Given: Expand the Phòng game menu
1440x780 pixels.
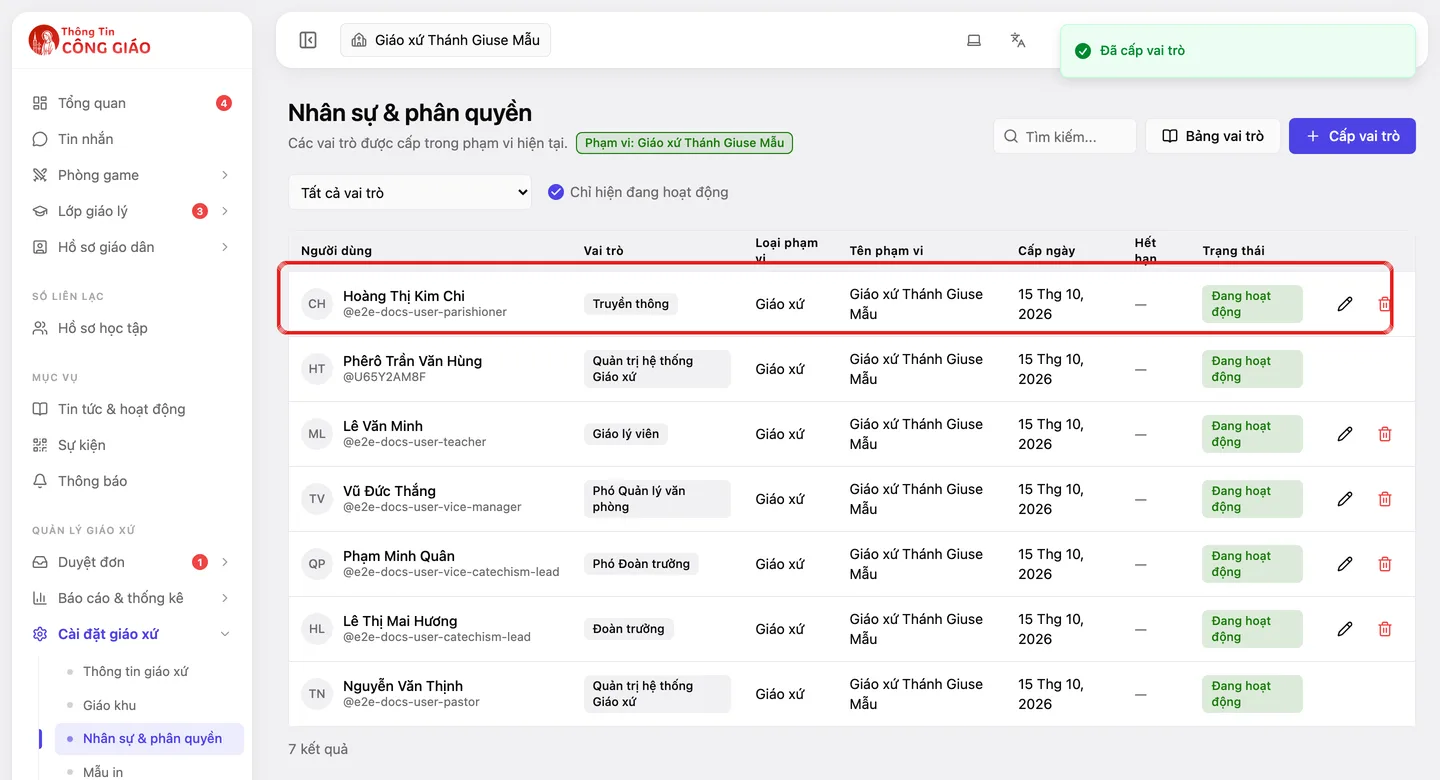Looking at the screenshot, I should pyautogui.click(x=132, y=175).
